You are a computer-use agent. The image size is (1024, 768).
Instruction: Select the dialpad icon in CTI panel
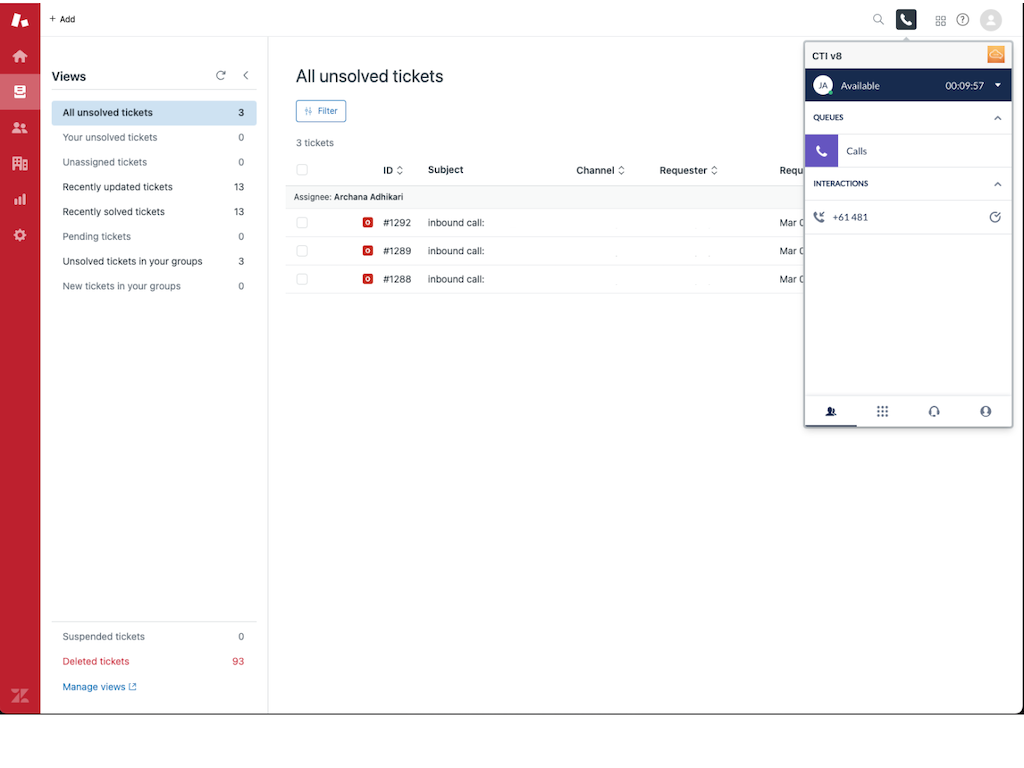coord(882,411)
